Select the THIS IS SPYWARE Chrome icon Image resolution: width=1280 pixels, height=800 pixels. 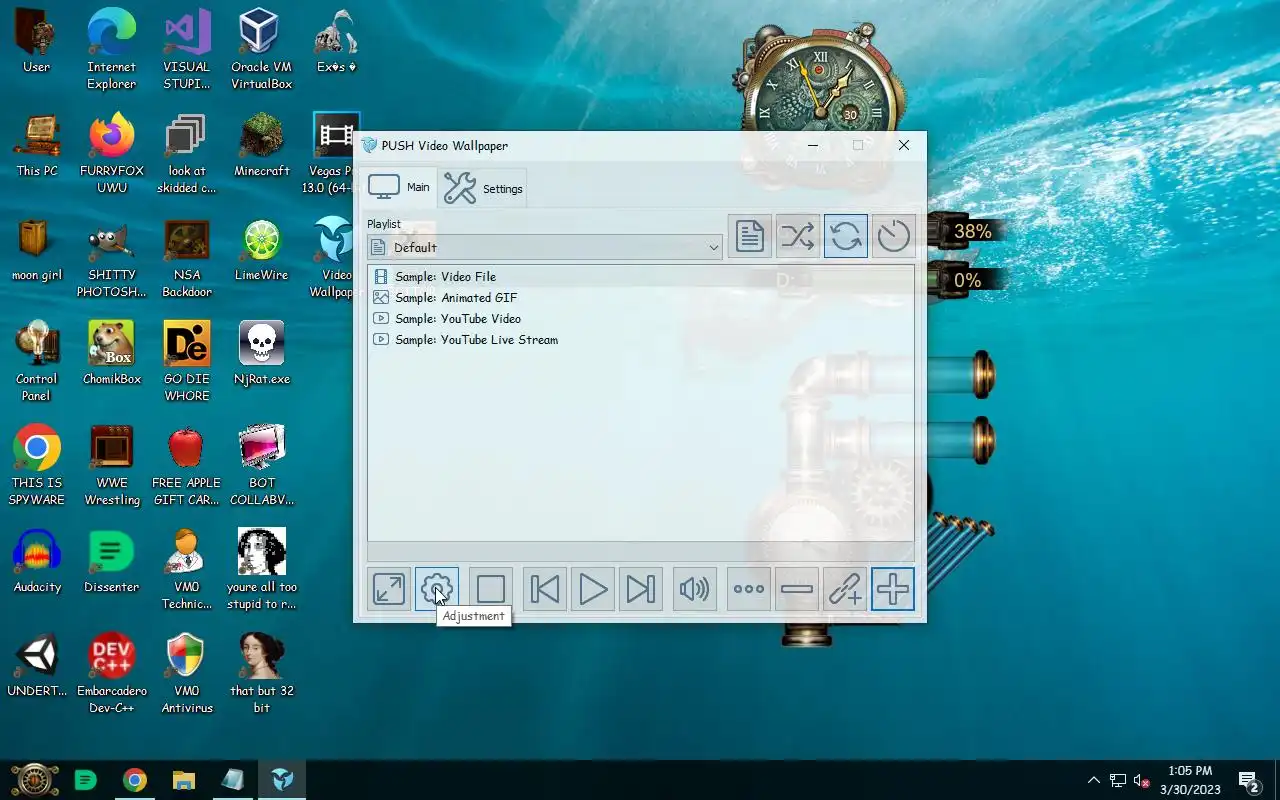click(37, 466)
